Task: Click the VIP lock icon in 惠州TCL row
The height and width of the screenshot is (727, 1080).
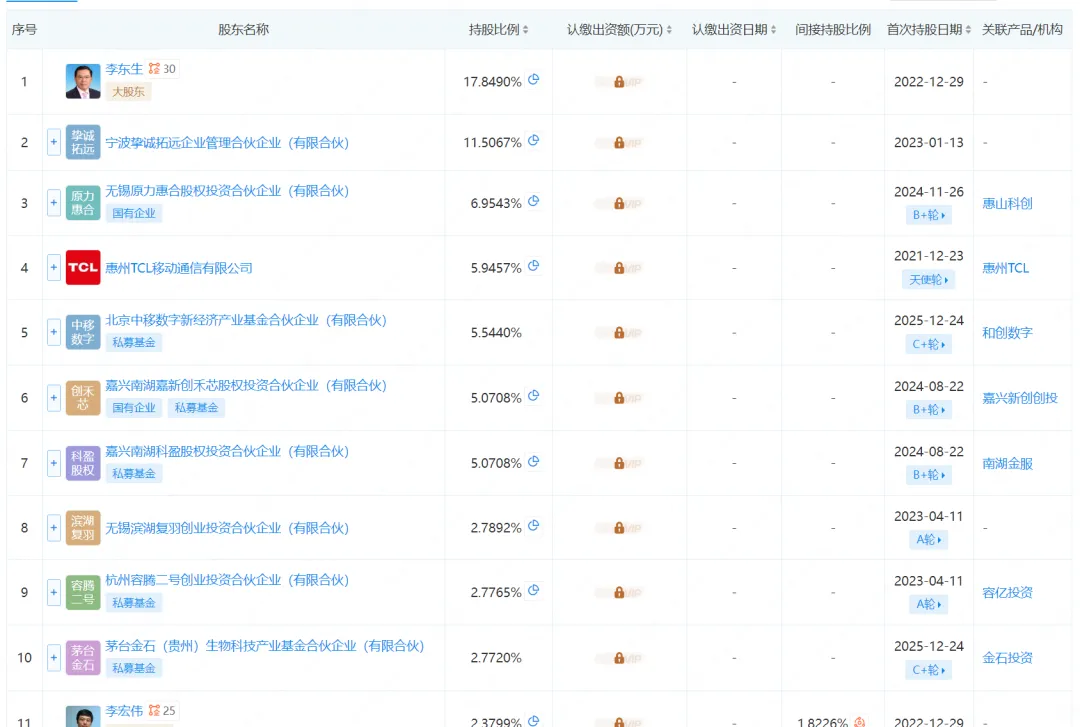Action: (619, 268)
